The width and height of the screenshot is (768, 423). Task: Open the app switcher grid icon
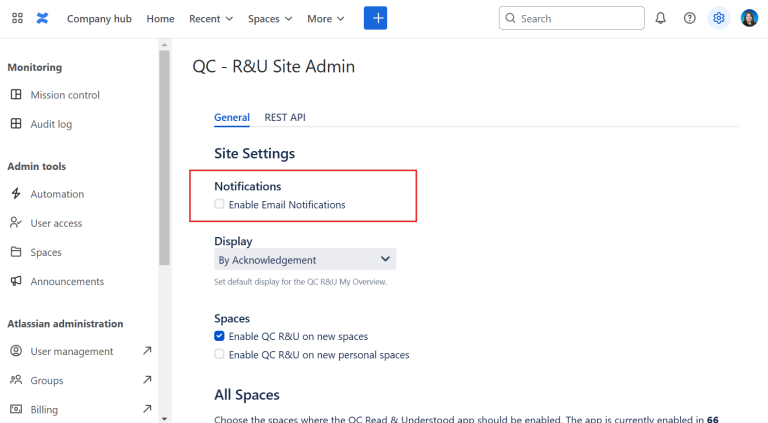[x=17, y=18]
